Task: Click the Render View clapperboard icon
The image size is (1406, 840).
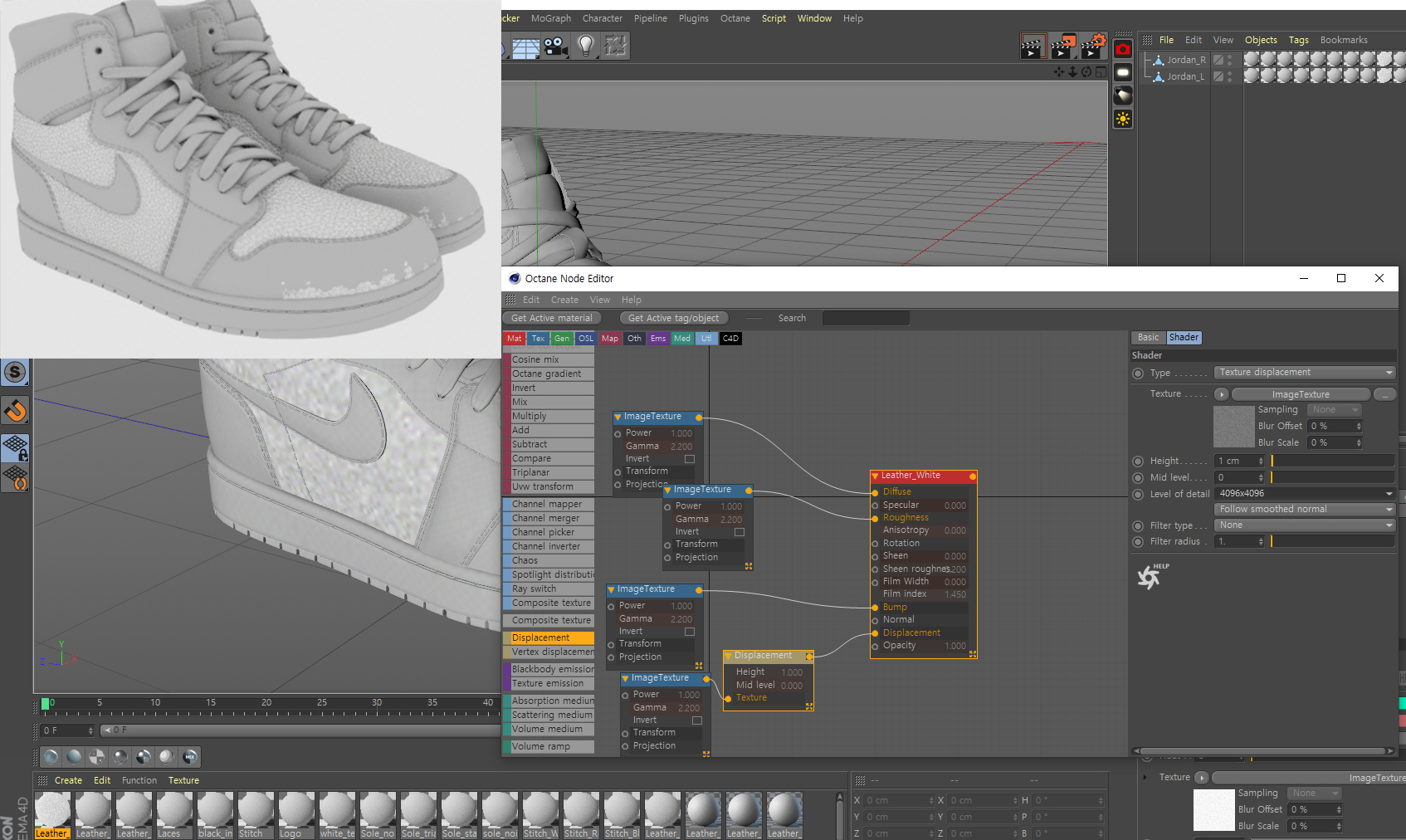Action: coord(1033,46)
